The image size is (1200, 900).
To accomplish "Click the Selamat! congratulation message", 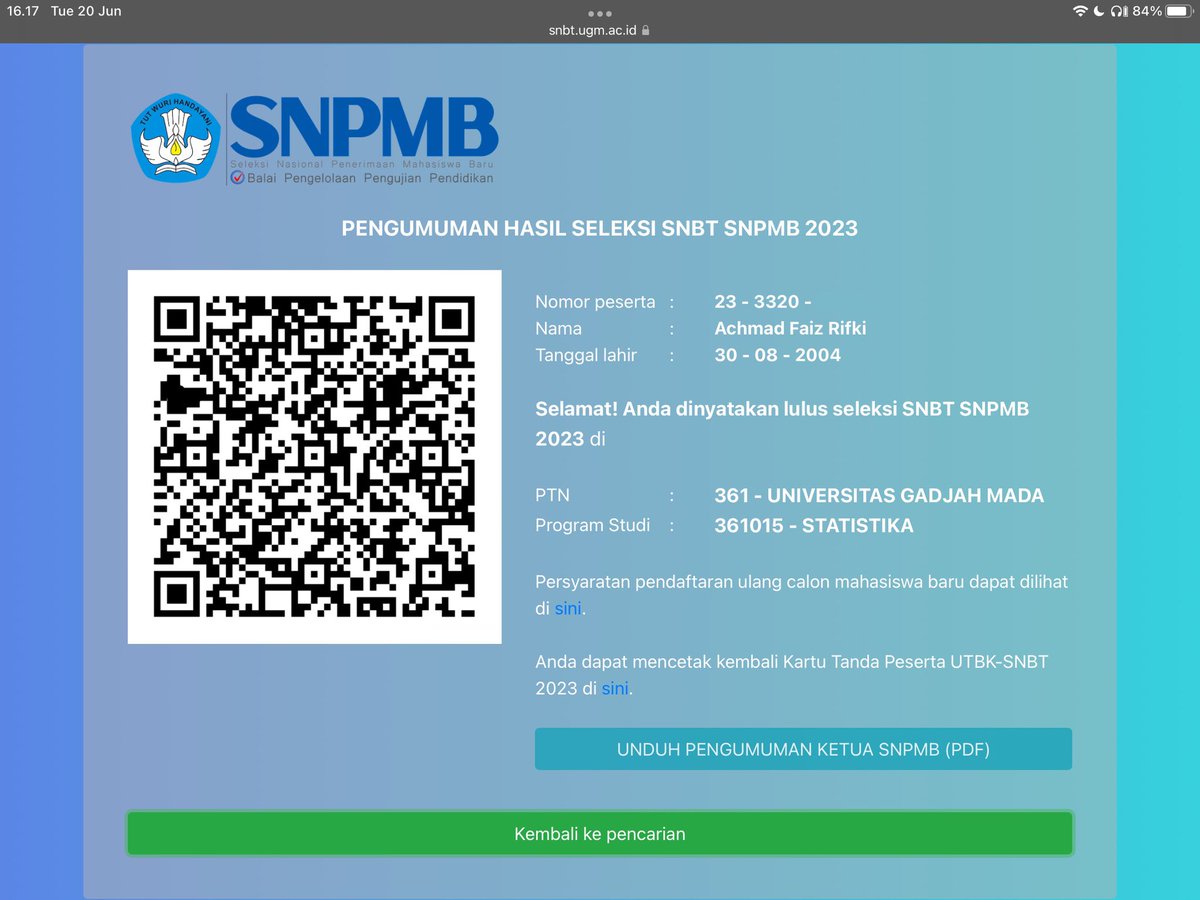I will (x=782, y=423).
